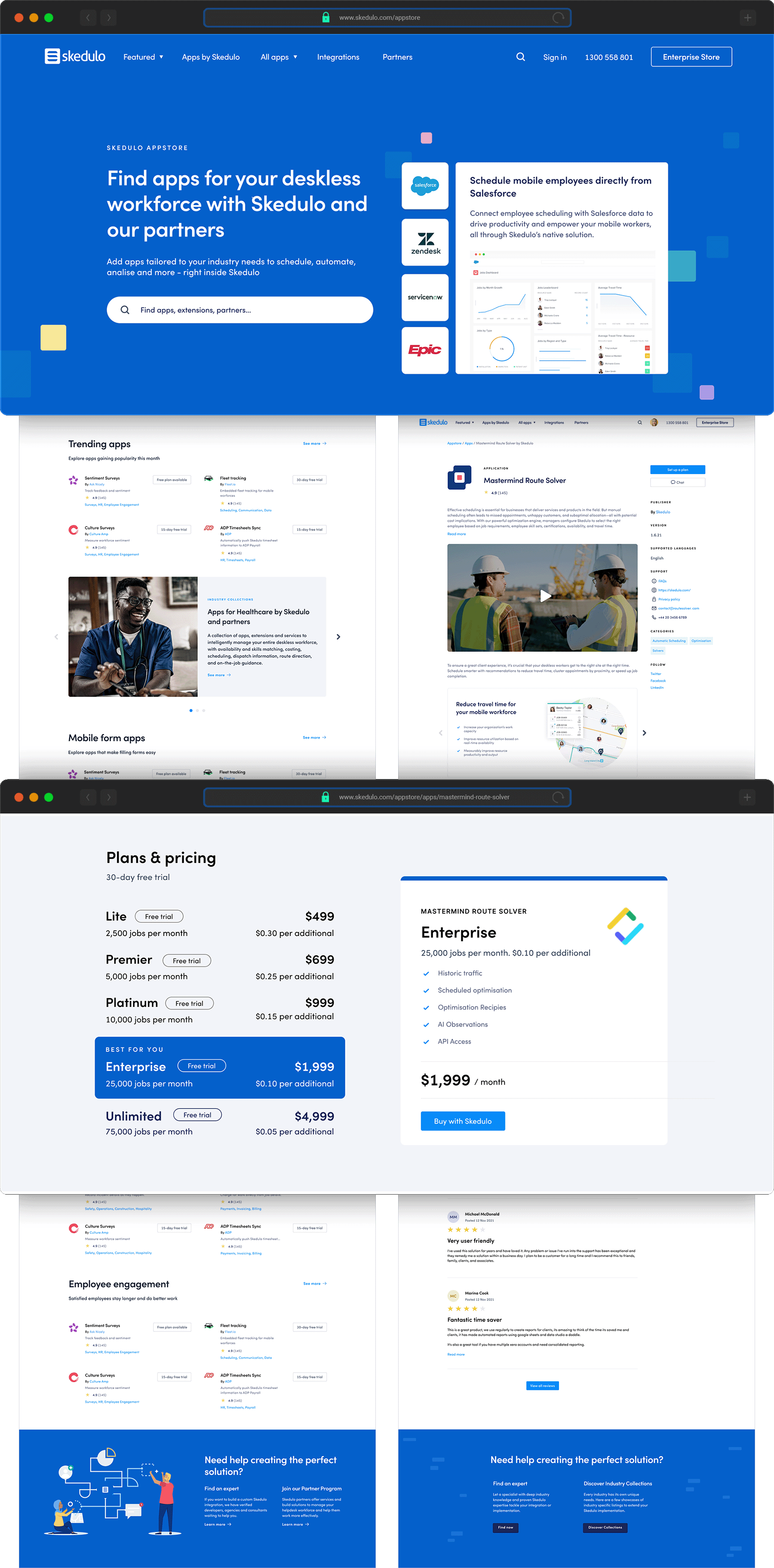Expand the All apps dropdown in the blue hero header

coord(279,57)
